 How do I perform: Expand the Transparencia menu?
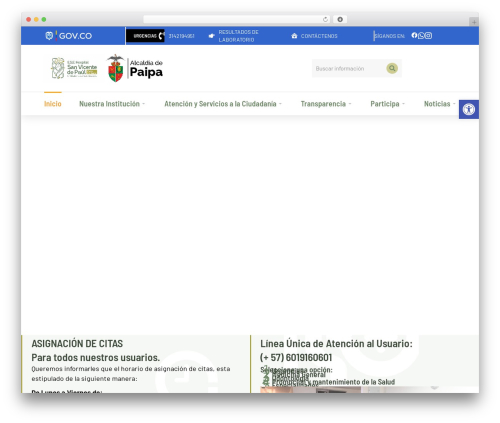(326, 104)
